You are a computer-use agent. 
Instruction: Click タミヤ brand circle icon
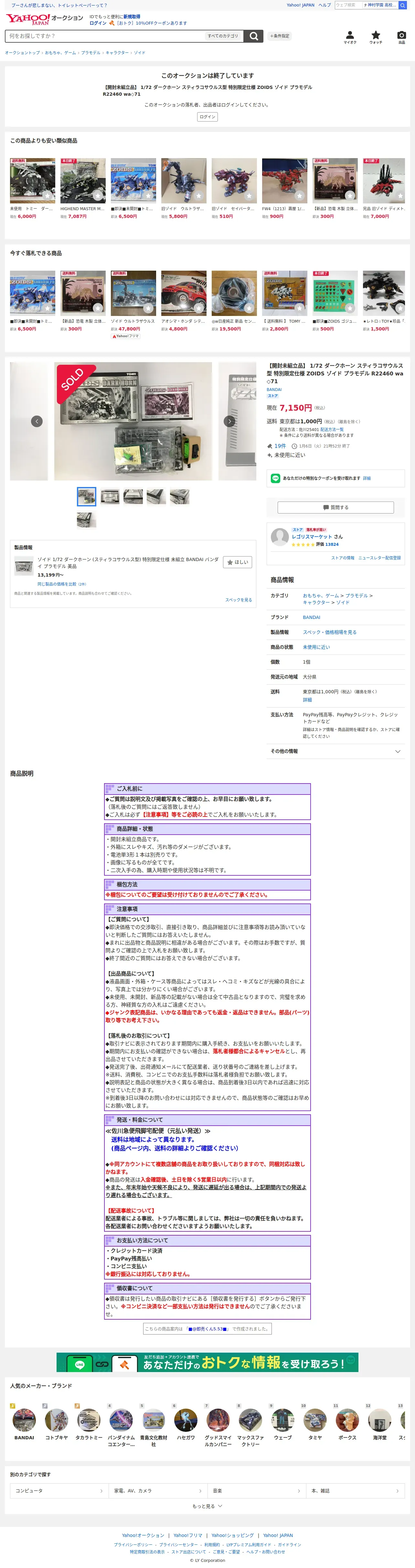click(315, 1420)
